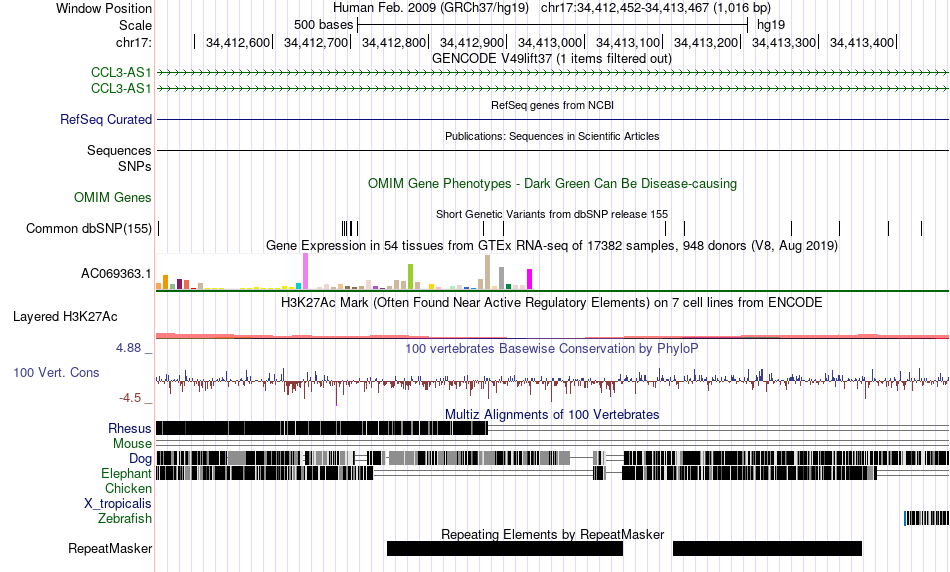This screenshot has width=950, height=572.
Task: Click the Common dbSNP(155) label
Action: [89, 228]
